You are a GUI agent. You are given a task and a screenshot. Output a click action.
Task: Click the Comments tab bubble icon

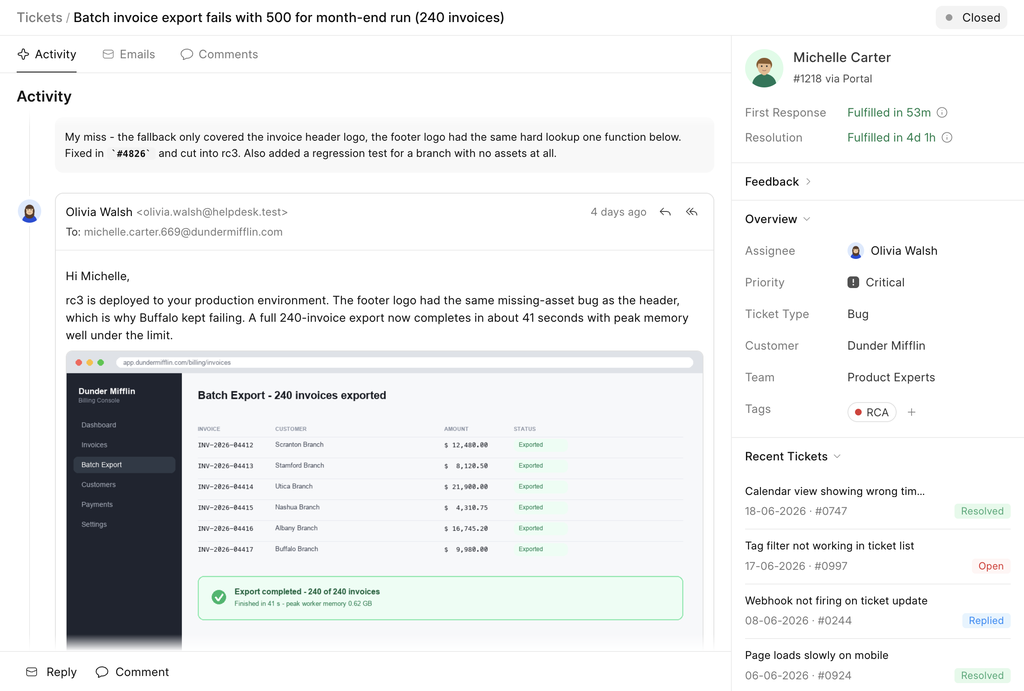tap(187, 54)
